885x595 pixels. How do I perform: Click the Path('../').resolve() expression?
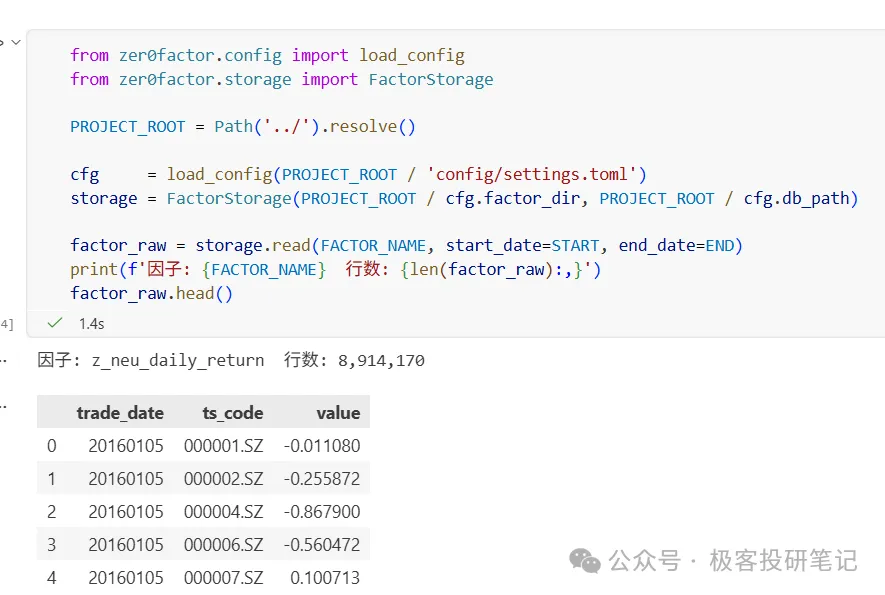[x=315, y=126]
